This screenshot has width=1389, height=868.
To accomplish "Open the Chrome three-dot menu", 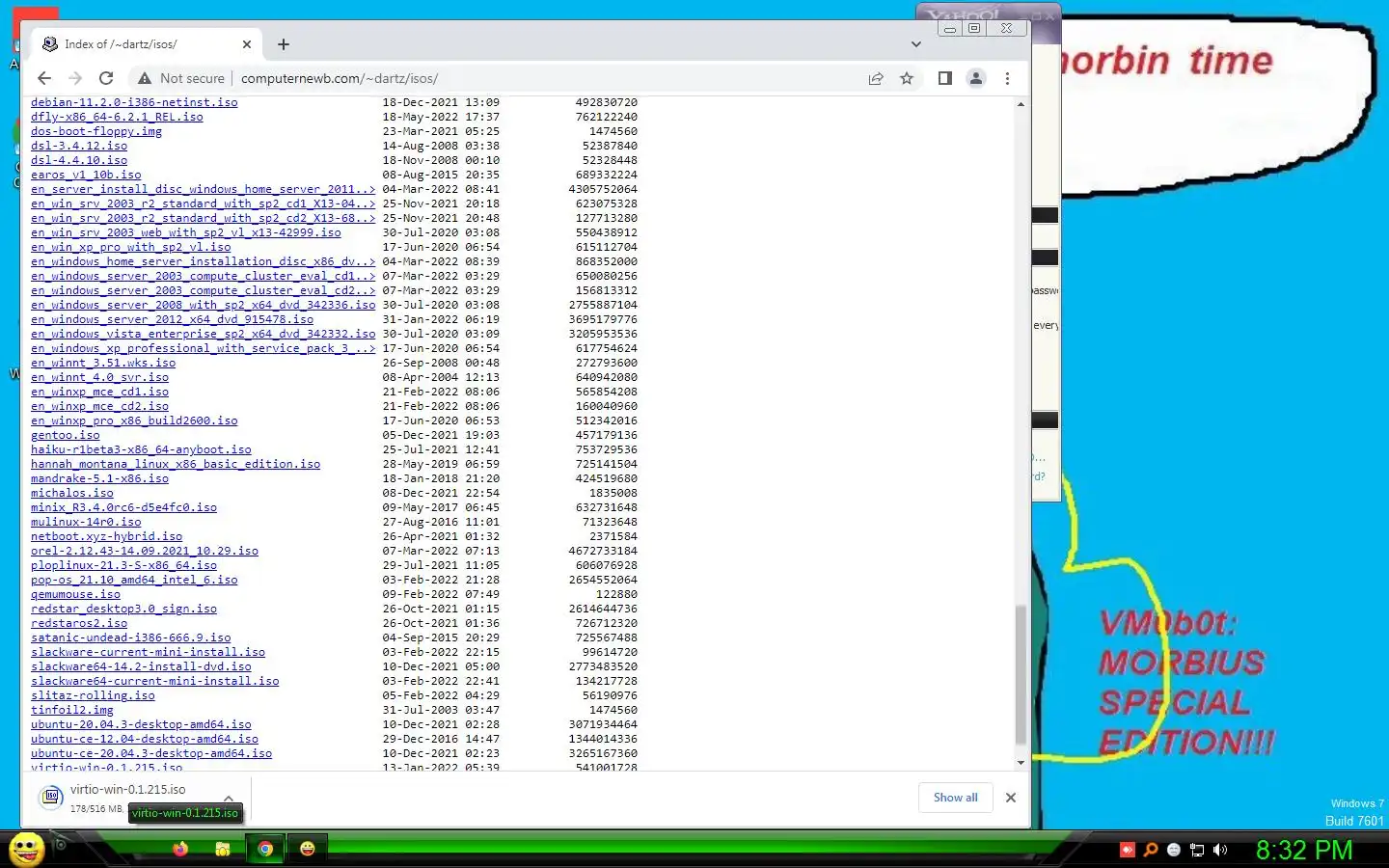I will (x=1007, y=78).
